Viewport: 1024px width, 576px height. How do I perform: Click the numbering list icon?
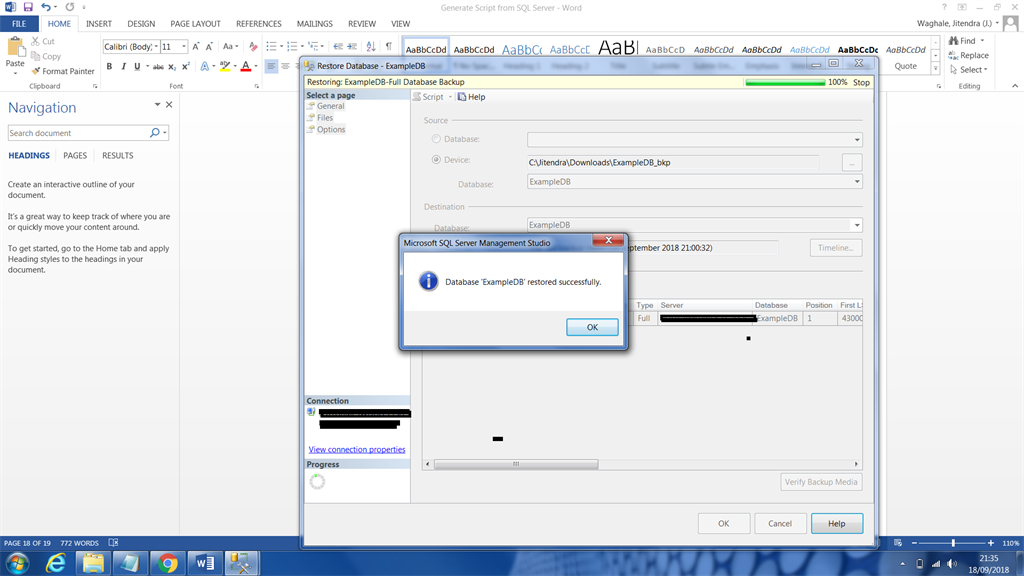tap(292, 46)
